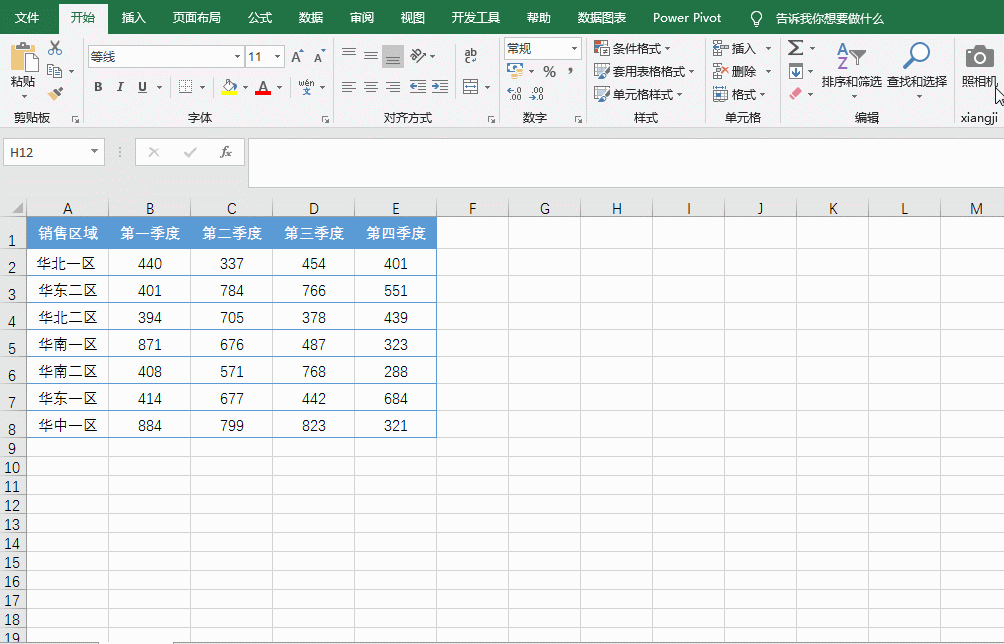Apply center horizontal alignment
The width and height of the screenshot is (1004, 644).
coord(371,86)
